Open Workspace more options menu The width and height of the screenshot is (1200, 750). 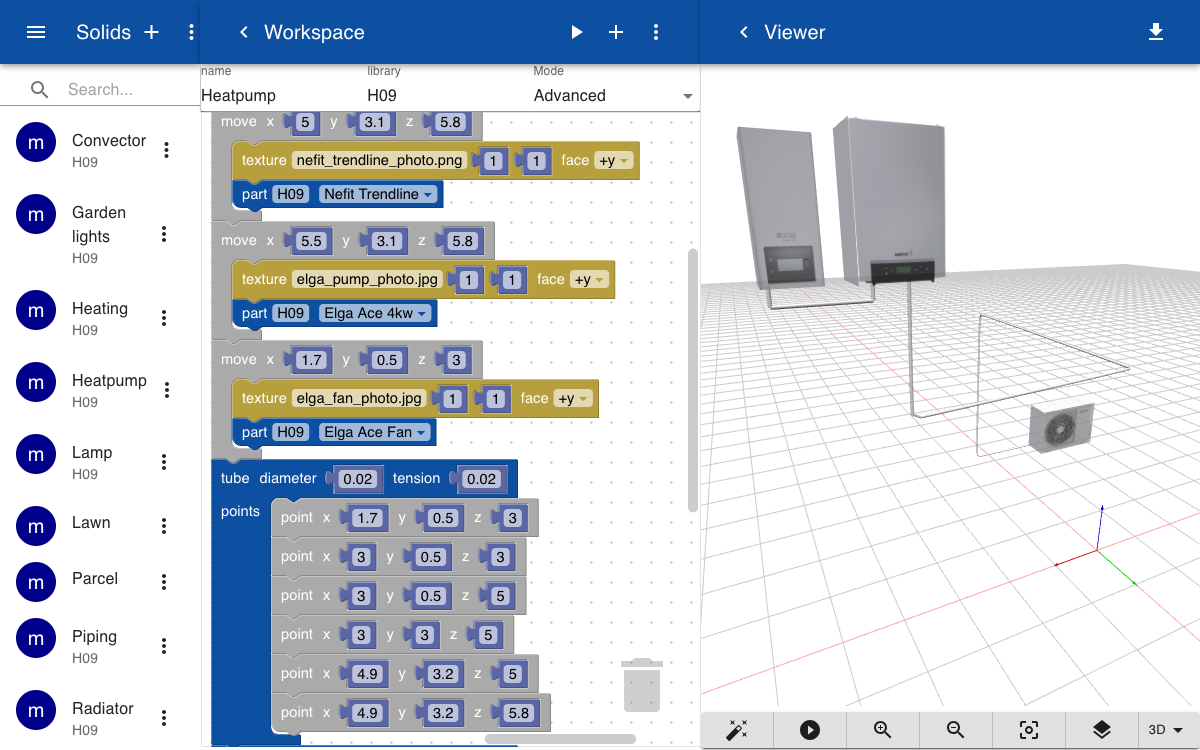click(x=656, y=32)
